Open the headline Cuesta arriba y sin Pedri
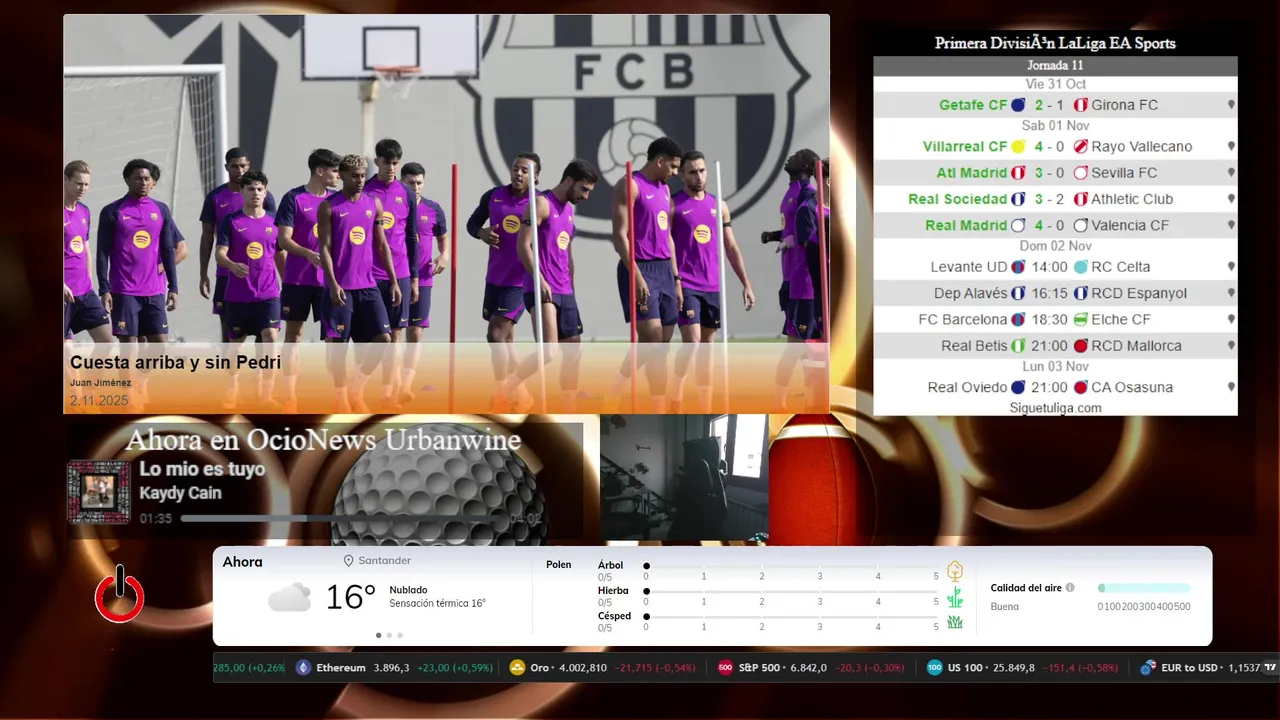The width and height of the screenshot is (1280, 720). coord(175,363)
